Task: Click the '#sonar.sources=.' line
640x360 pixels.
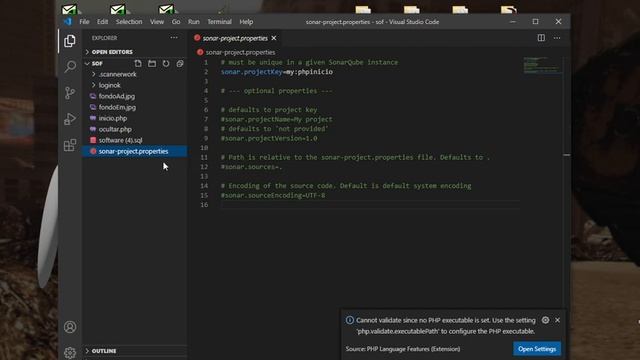Action: click(251, 167)
